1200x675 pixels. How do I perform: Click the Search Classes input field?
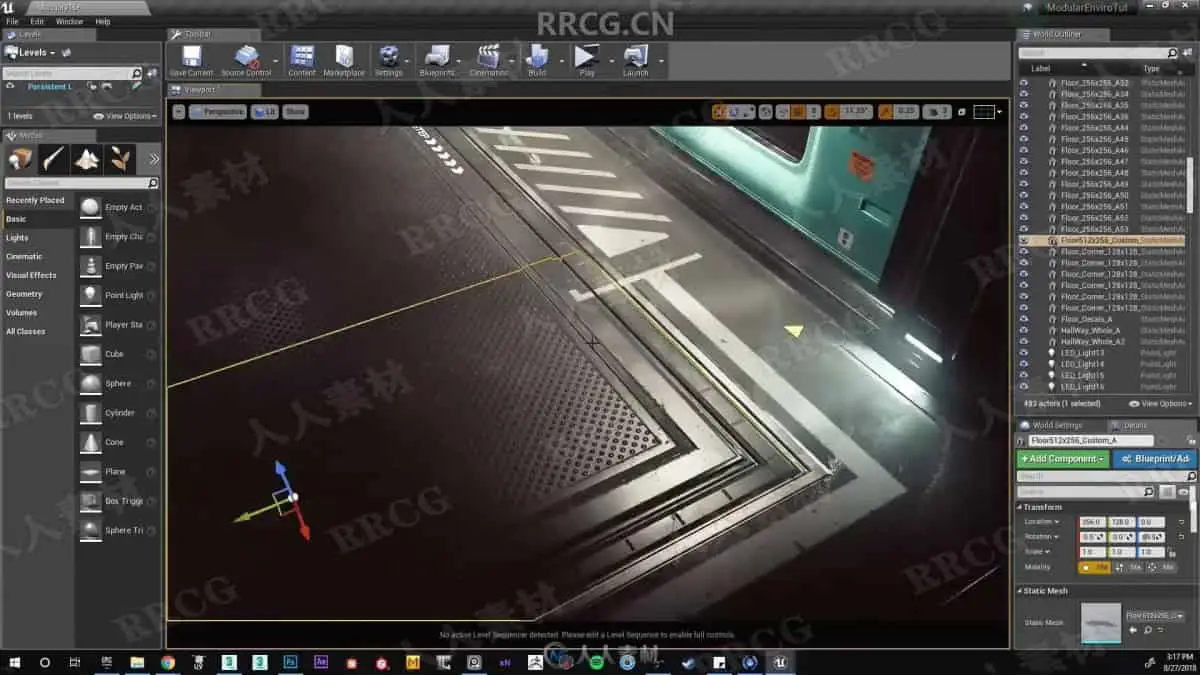(x=81, y=183)
